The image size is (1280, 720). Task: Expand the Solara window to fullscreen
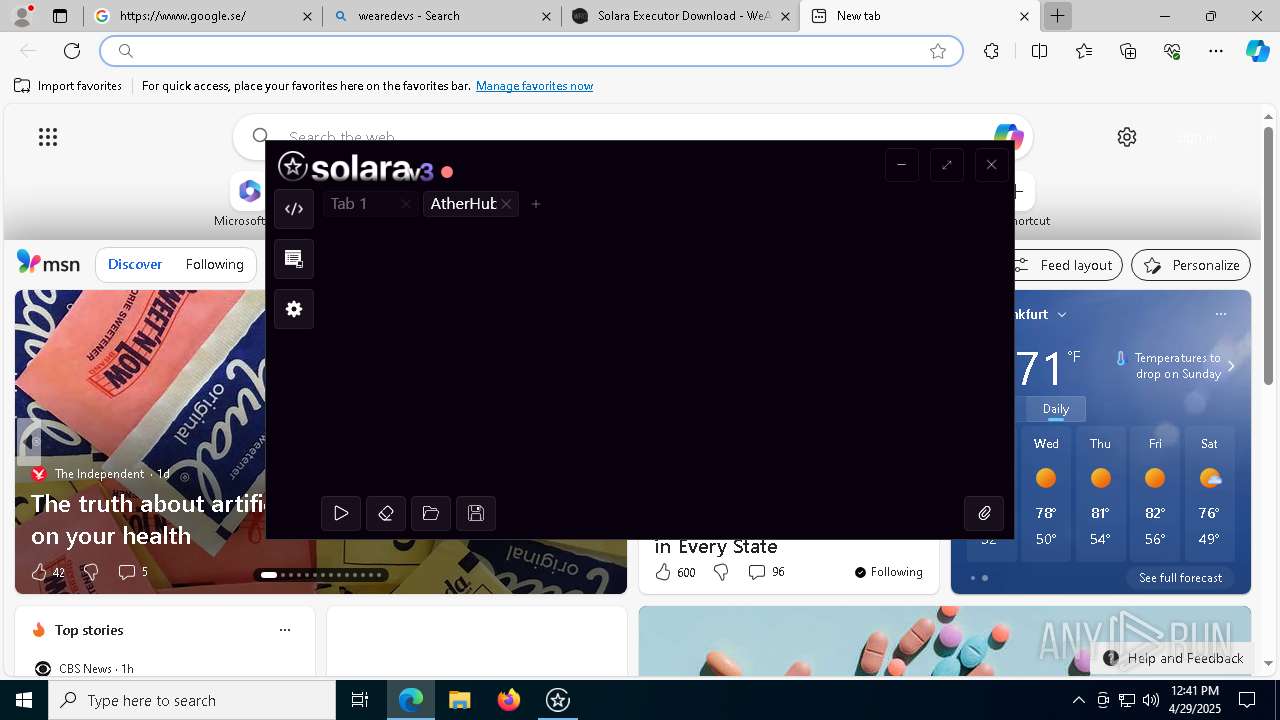946,165
